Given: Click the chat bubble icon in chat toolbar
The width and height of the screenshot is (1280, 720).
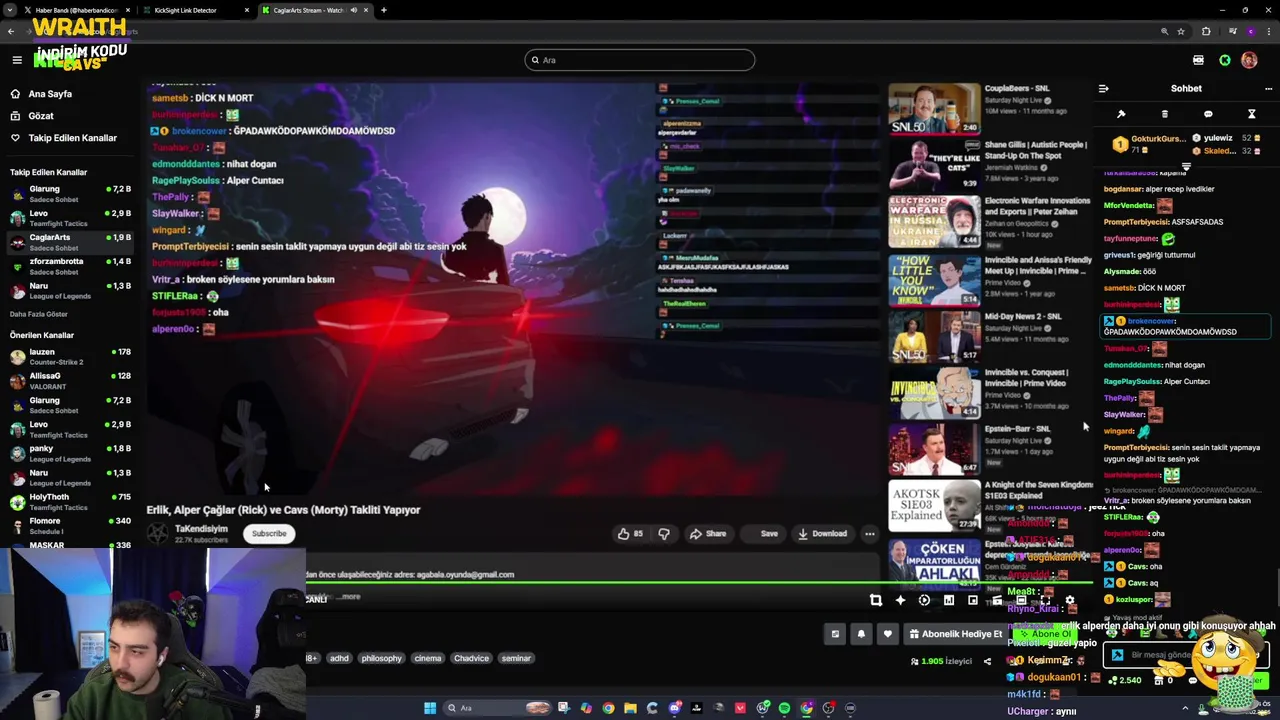Looking at the screenshot, I should pyautogui.click(x=1208, y=114).
